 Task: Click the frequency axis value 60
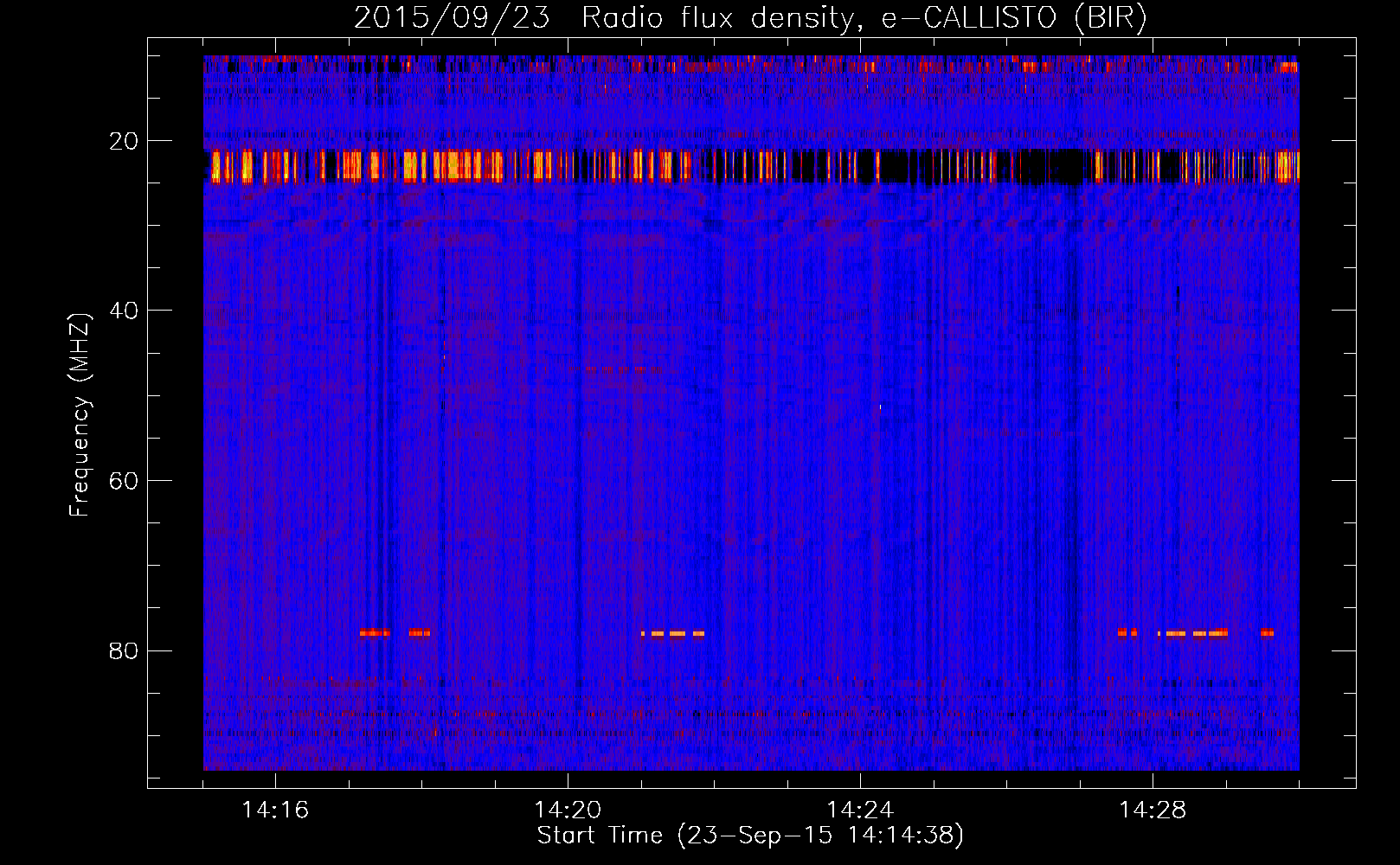pyautogui.click(x=124, y=481)
